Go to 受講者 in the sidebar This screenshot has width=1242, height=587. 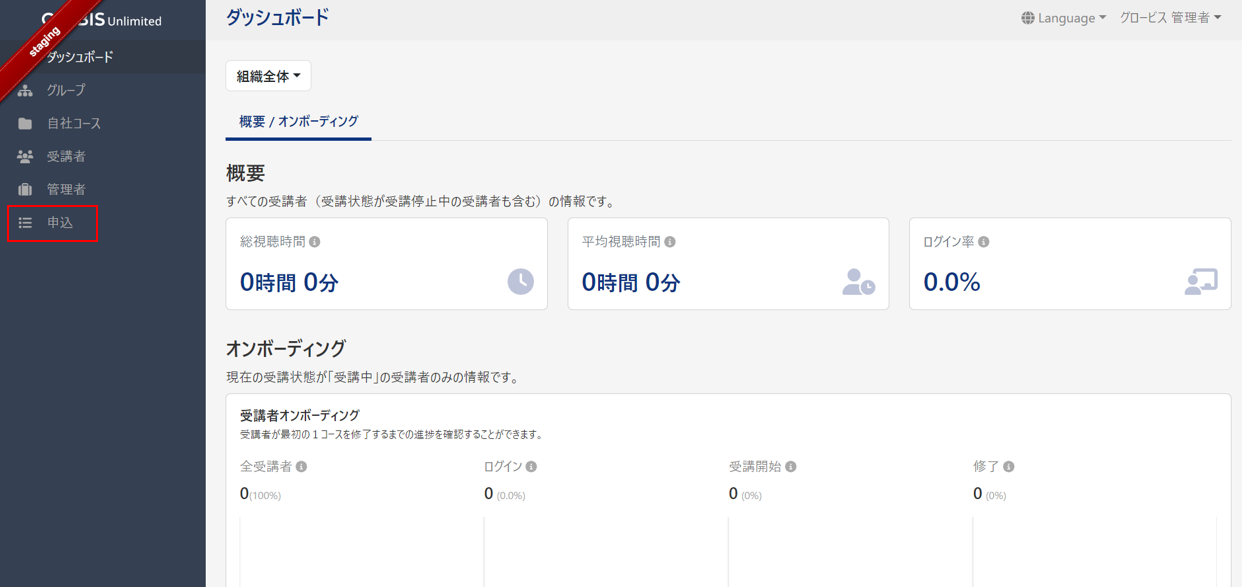point(102,156)
